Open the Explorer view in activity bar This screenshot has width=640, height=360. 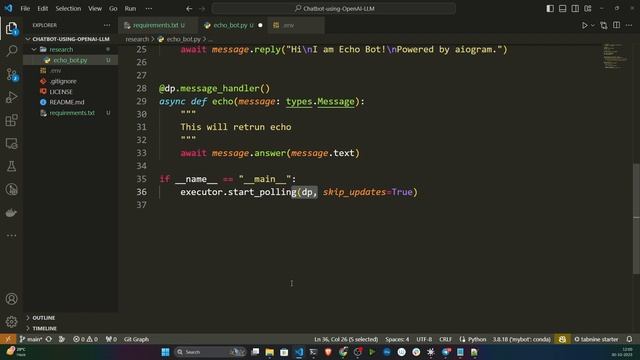coord(11,29)
